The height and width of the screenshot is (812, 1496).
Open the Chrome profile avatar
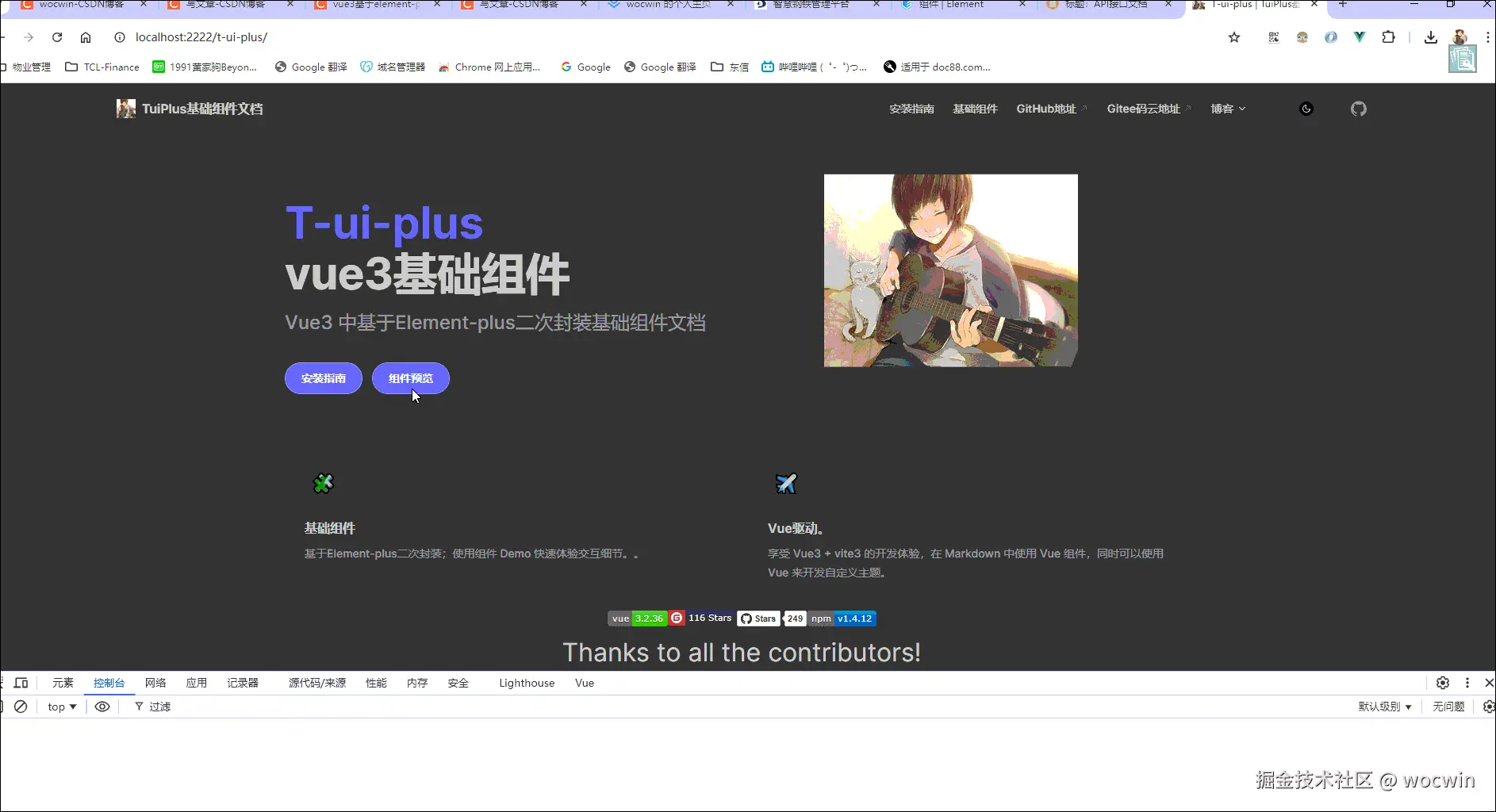(x=1460, y=37)
